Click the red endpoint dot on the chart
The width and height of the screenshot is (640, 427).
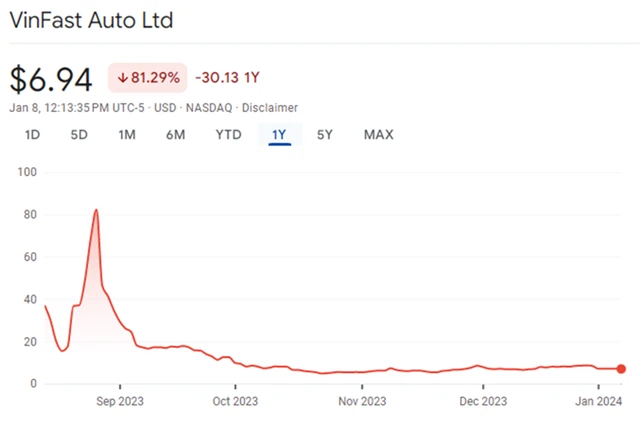click(621, 369)
